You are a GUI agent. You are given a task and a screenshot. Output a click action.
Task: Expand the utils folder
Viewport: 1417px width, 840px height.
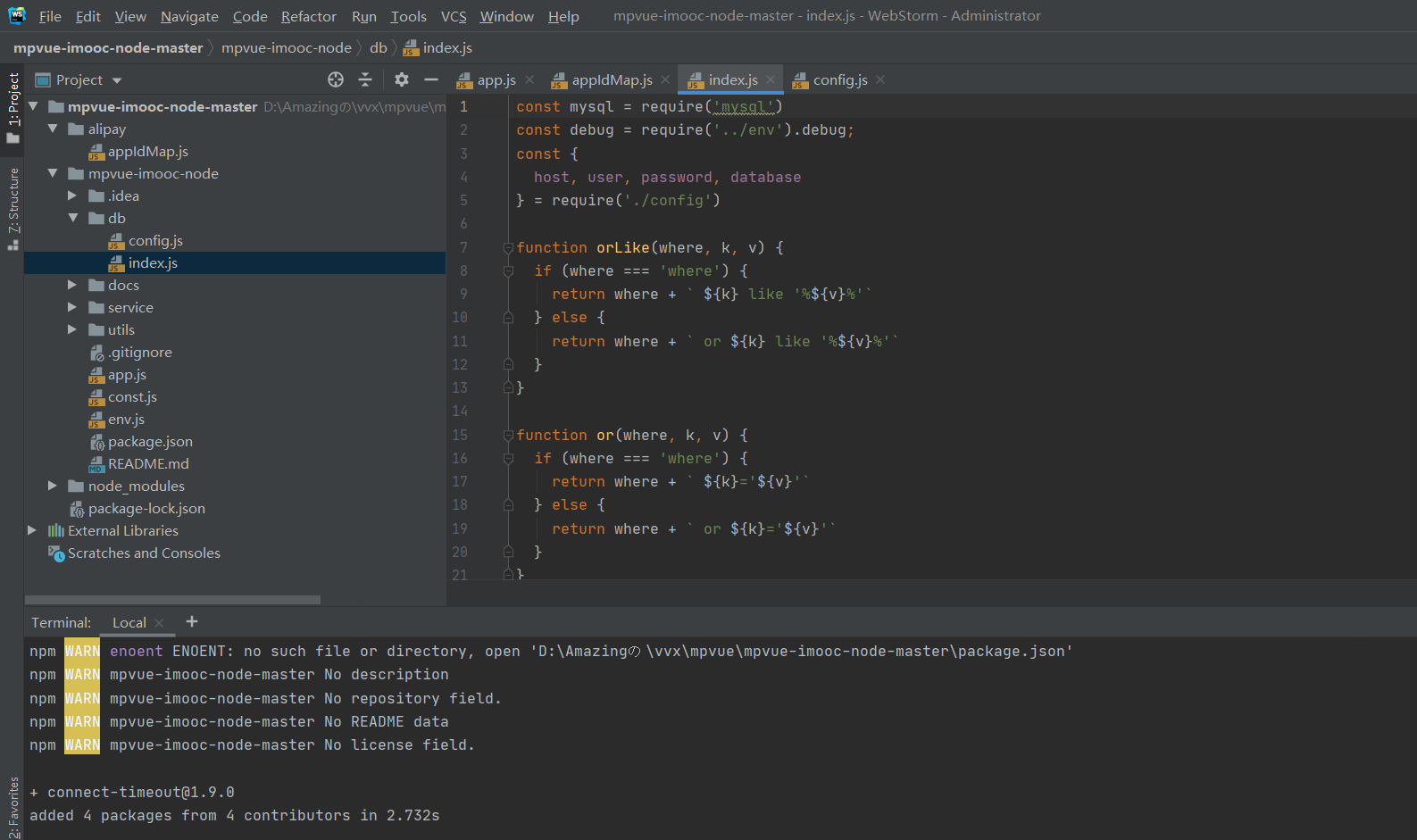[x=72, y=329]
